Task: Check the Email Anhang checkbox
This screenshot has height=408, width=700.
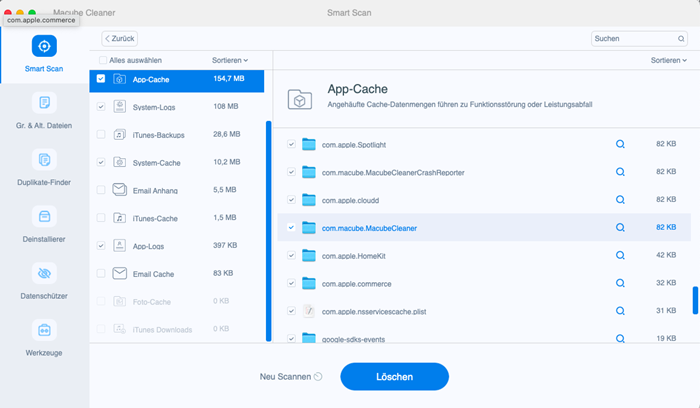Action: pos(101,190)
